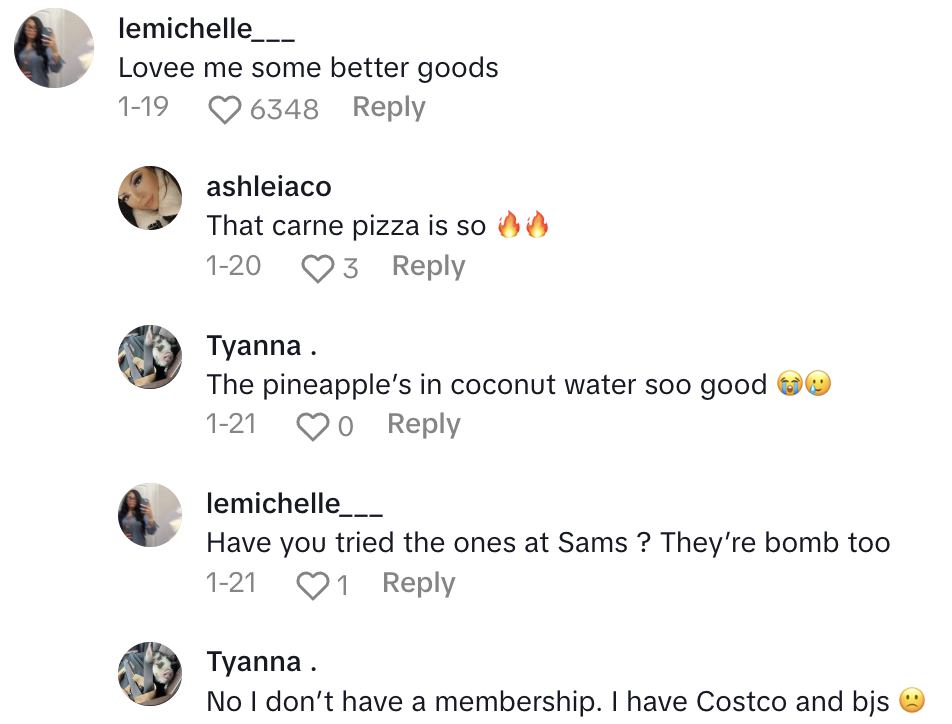Open ashleiaco's profile picture
952x724 pixels.
point(150,198)
